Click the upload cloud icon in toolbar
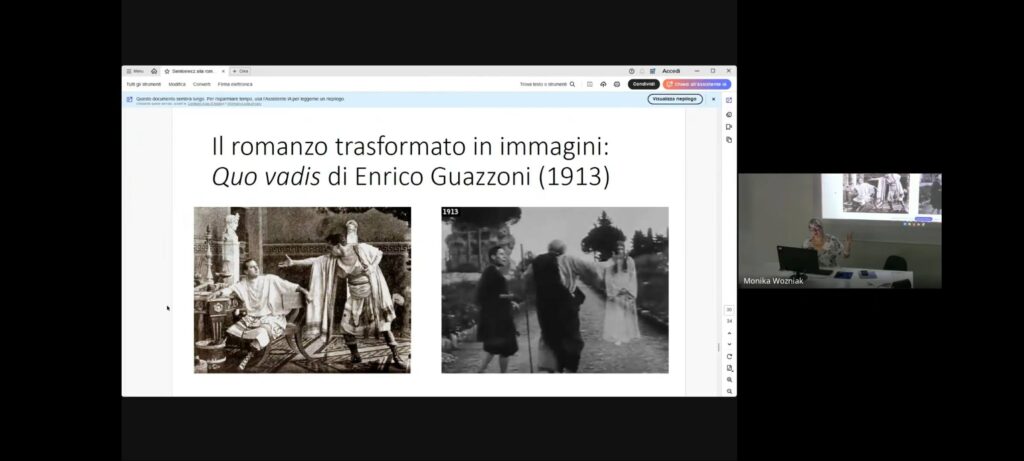Screen dimensions: 1024x461 coord(603,84)
